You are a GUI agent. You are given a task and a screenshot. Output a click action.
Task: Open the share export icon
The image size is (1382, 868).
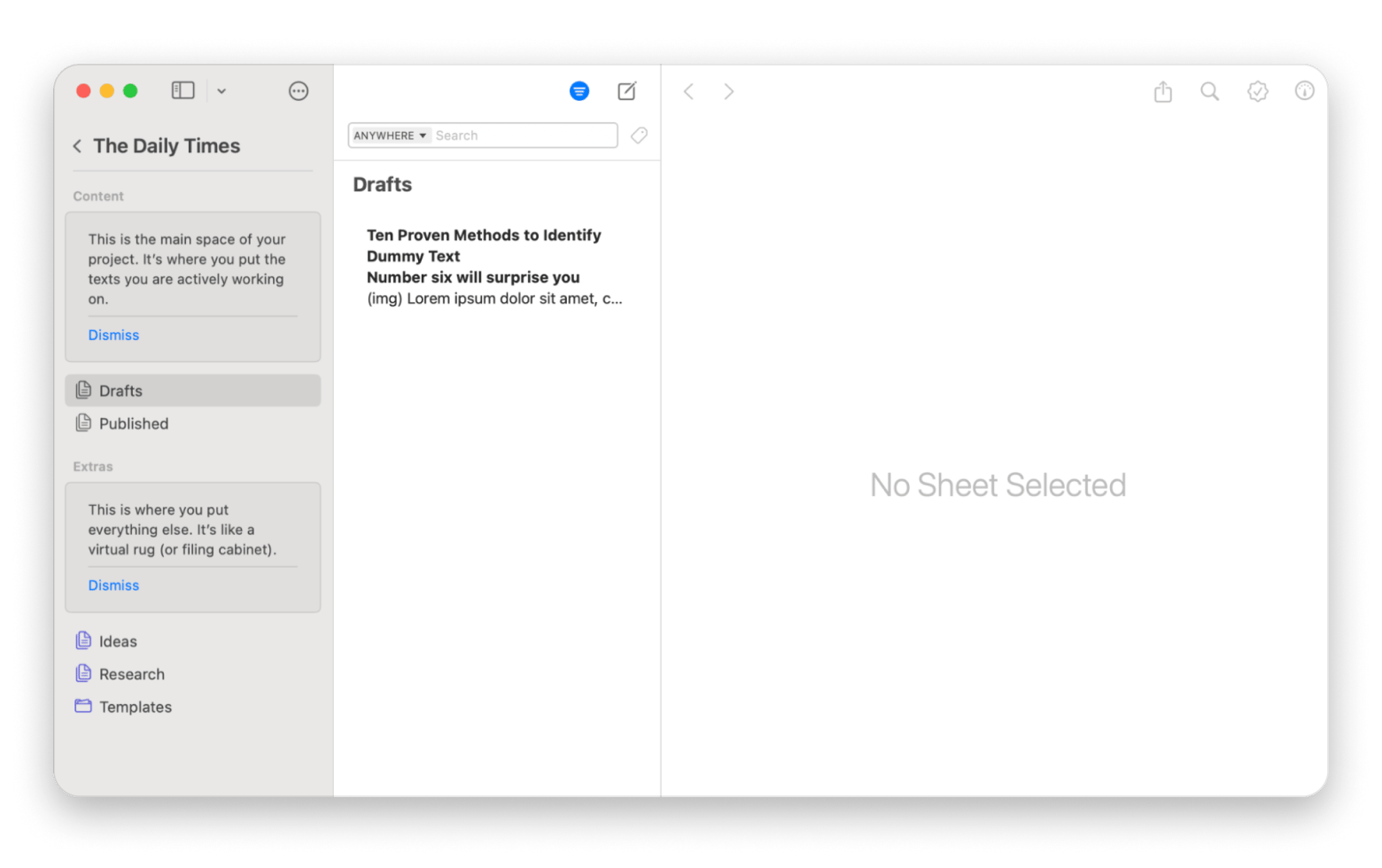coord(1163,92)
